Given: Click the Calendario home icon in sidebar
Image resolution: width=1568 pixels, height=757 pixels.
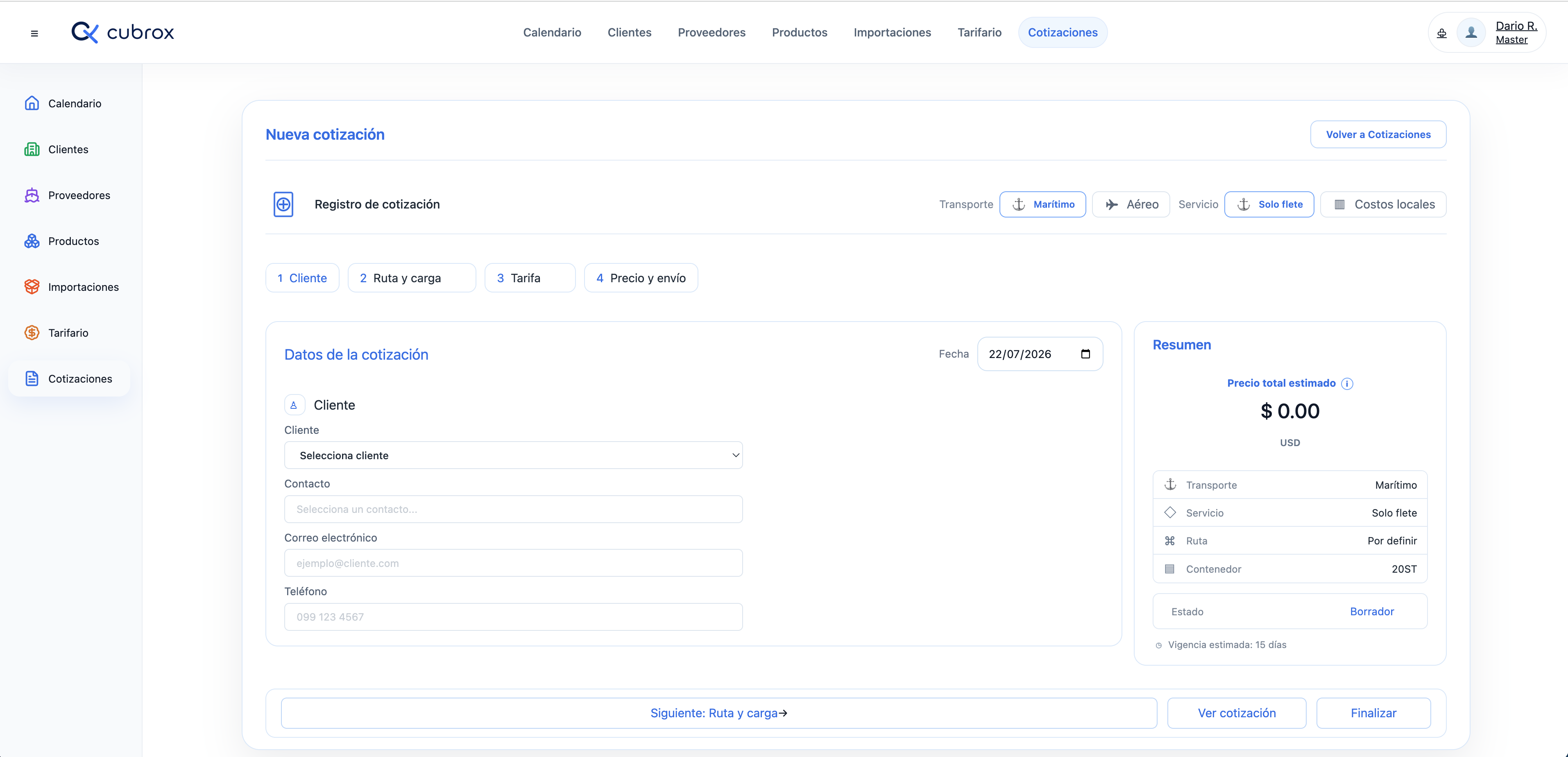Looking at the screenshot, I should coord(32,103).
